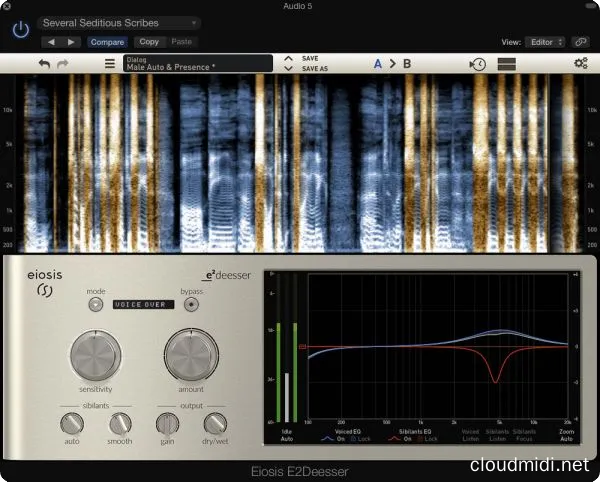
Task: Open the View Editor dropdown
Action: [546, 42]
